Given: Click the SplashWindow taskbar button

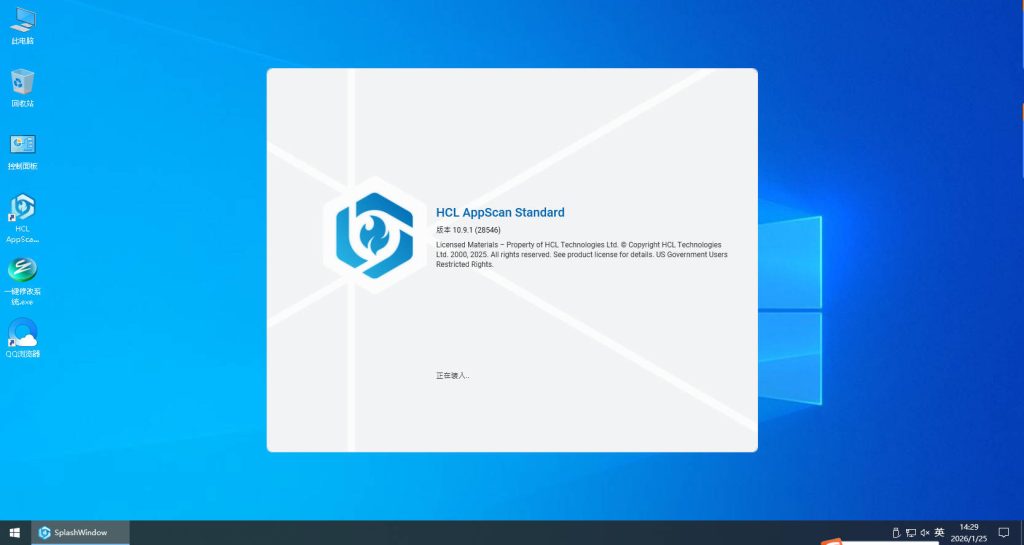Looking at the screenshot, I should click(80, 533).
